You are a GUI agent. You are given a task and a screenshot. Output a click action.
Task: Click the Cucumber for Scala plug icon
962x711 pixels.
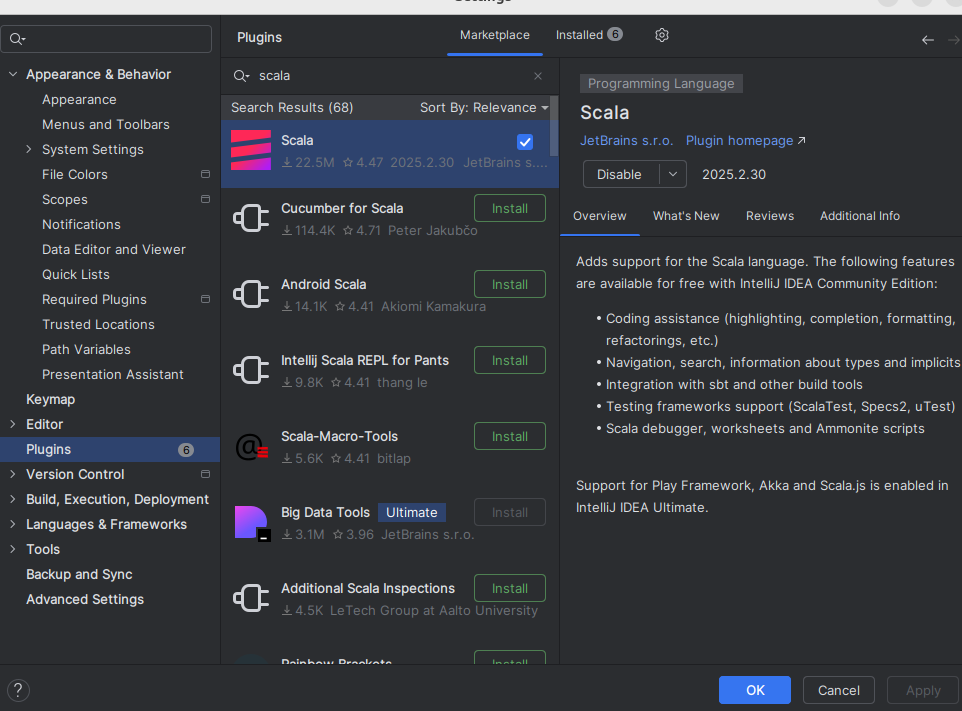click(x=251, y=218)
